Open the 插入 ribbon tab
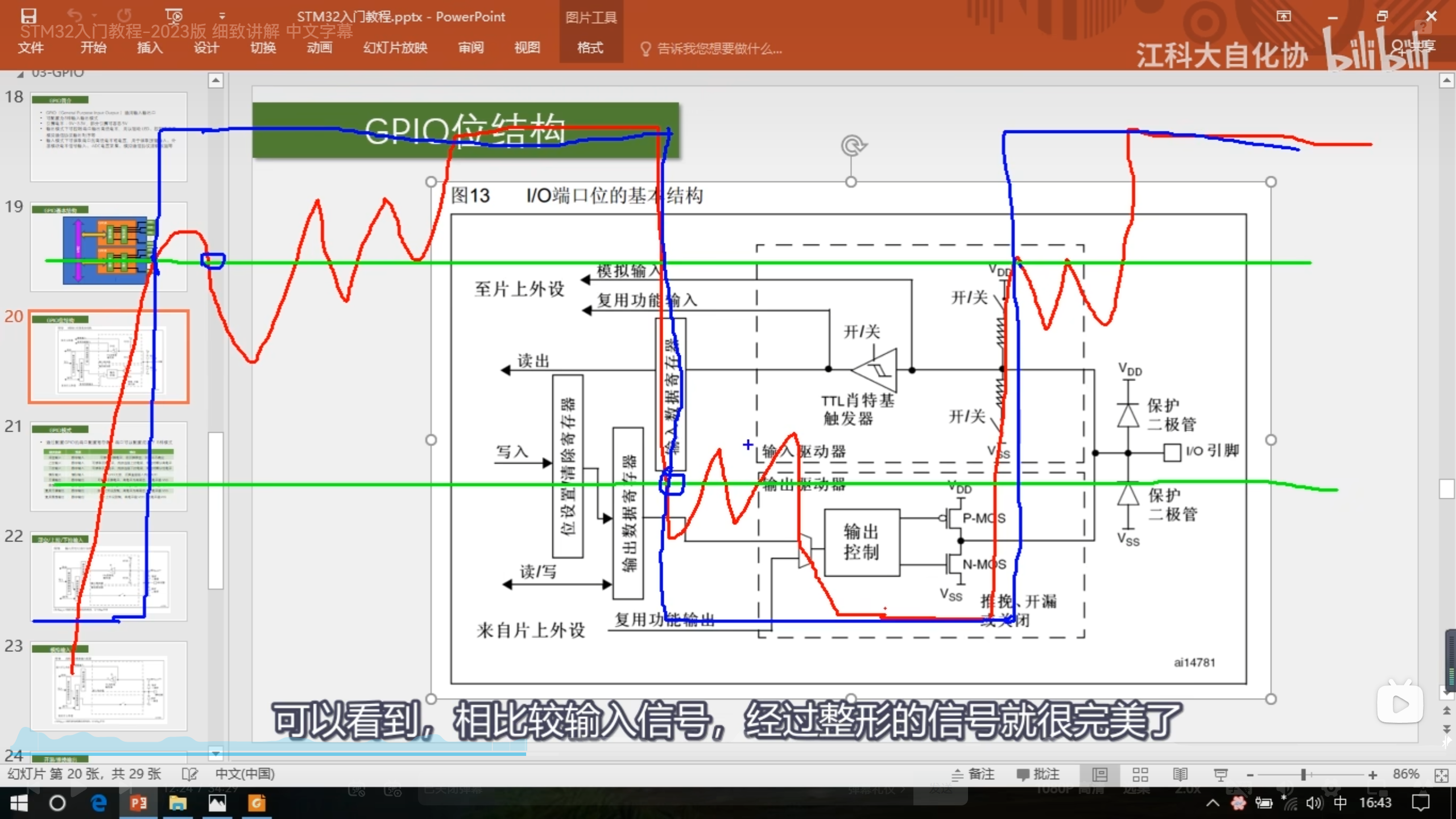The image size is (1456, 819). click(150, 48)
